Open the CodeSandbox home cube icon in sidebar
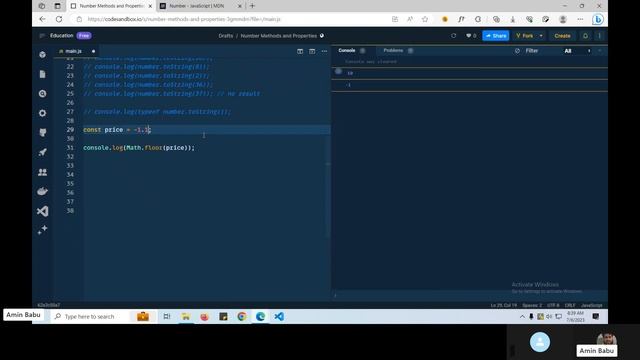This screenshot has height=360, width=640. [42, 54]
